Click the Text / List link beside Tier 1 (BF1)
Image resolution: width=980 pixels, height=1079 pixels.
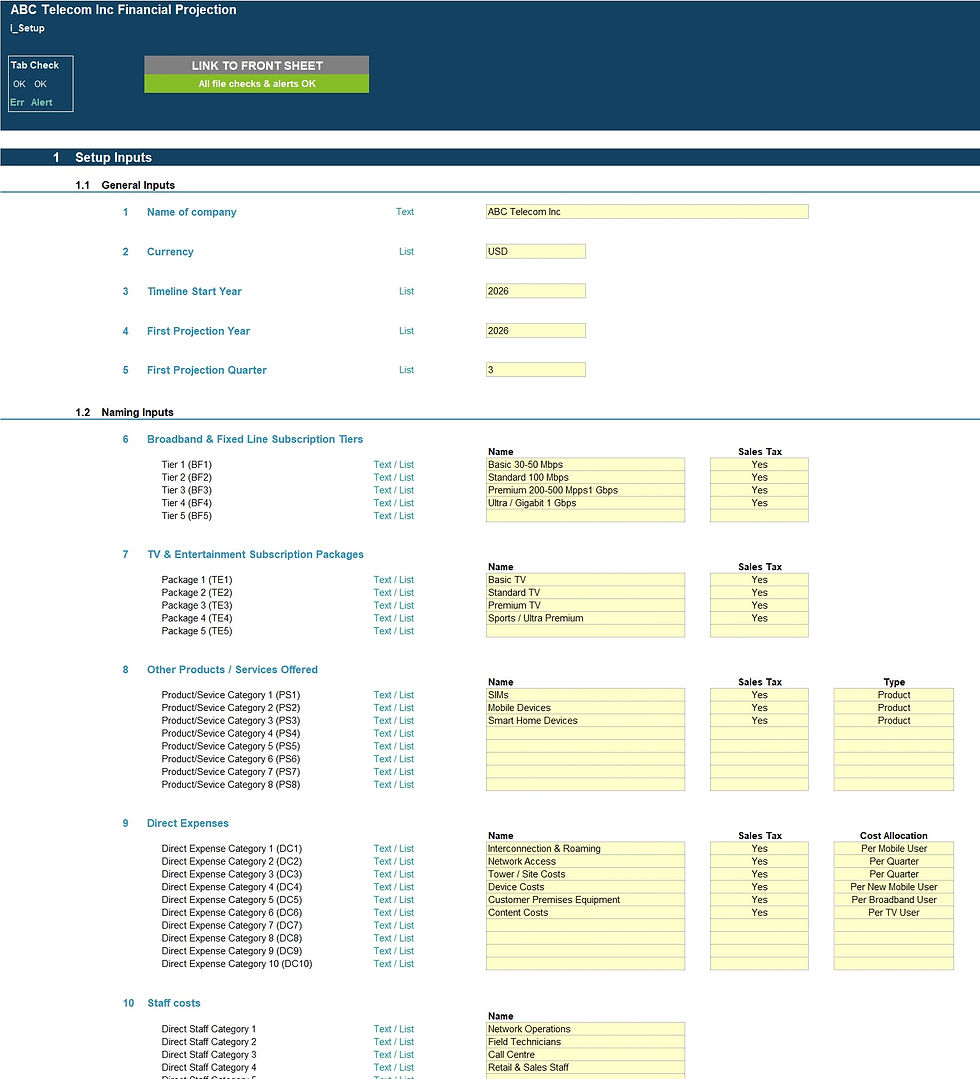pos(393,464)
